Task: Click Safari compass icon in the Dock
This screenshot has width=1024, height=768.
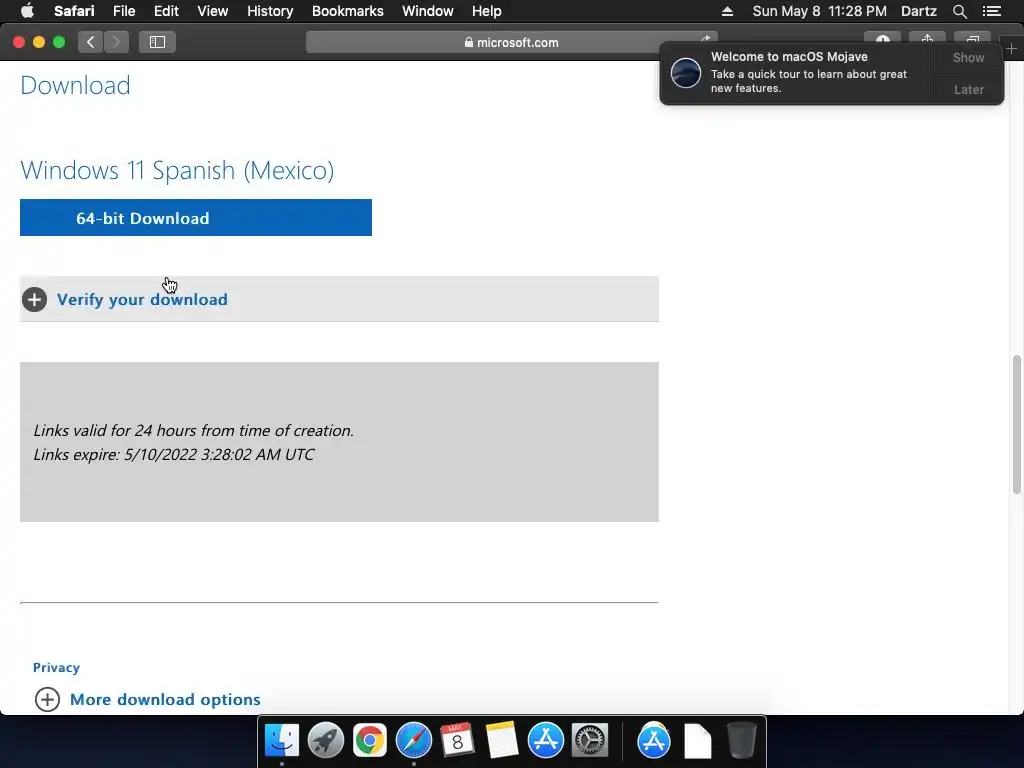Action: click(x=413, y=741)
